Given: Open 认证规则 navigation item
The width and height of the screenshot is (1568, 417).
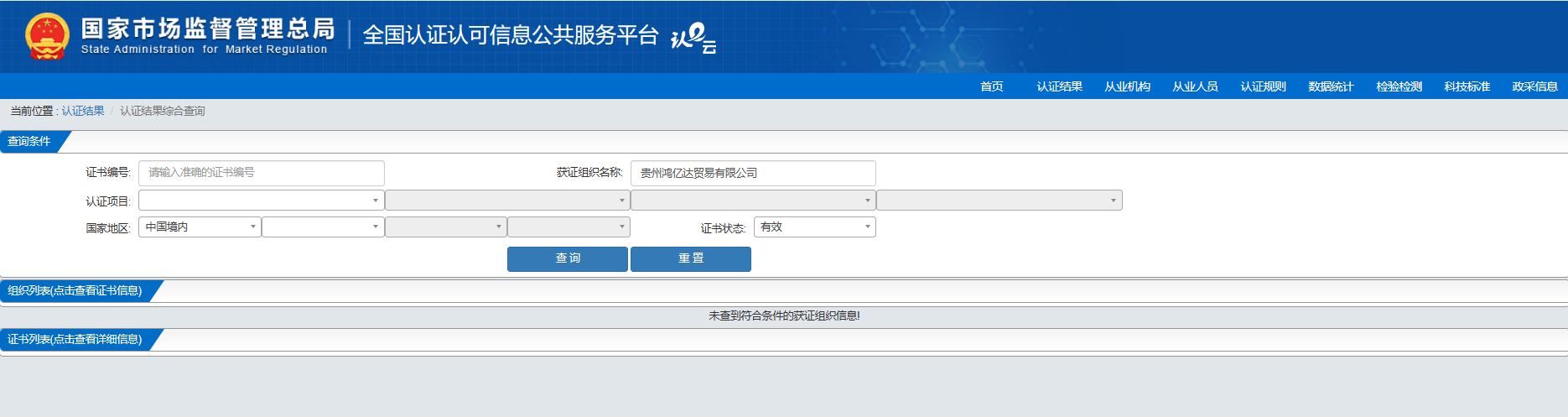Looking at the screenshot, I should (1264, 86).
